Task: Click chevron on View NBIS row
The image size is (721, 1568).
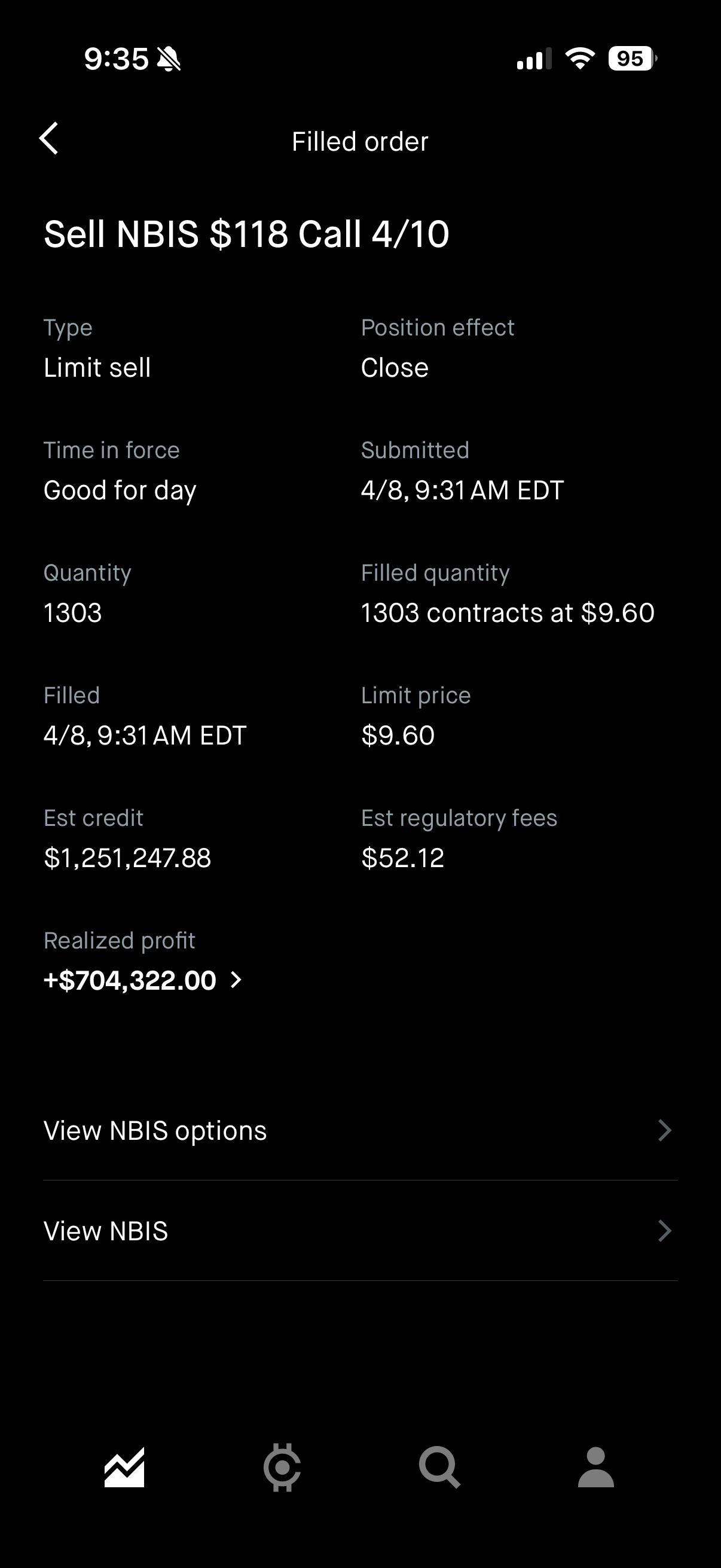Action: pyautogui.click(x=665, y=1231)
